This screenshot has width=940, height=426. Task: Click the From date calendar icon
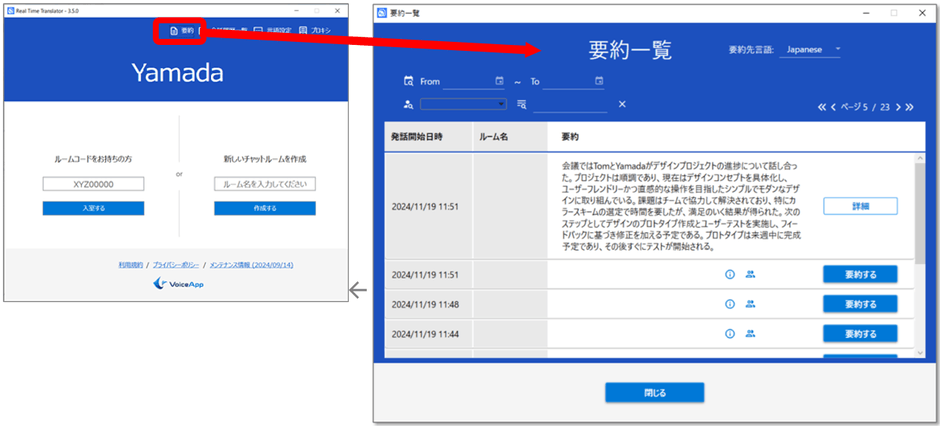point(499,81)
